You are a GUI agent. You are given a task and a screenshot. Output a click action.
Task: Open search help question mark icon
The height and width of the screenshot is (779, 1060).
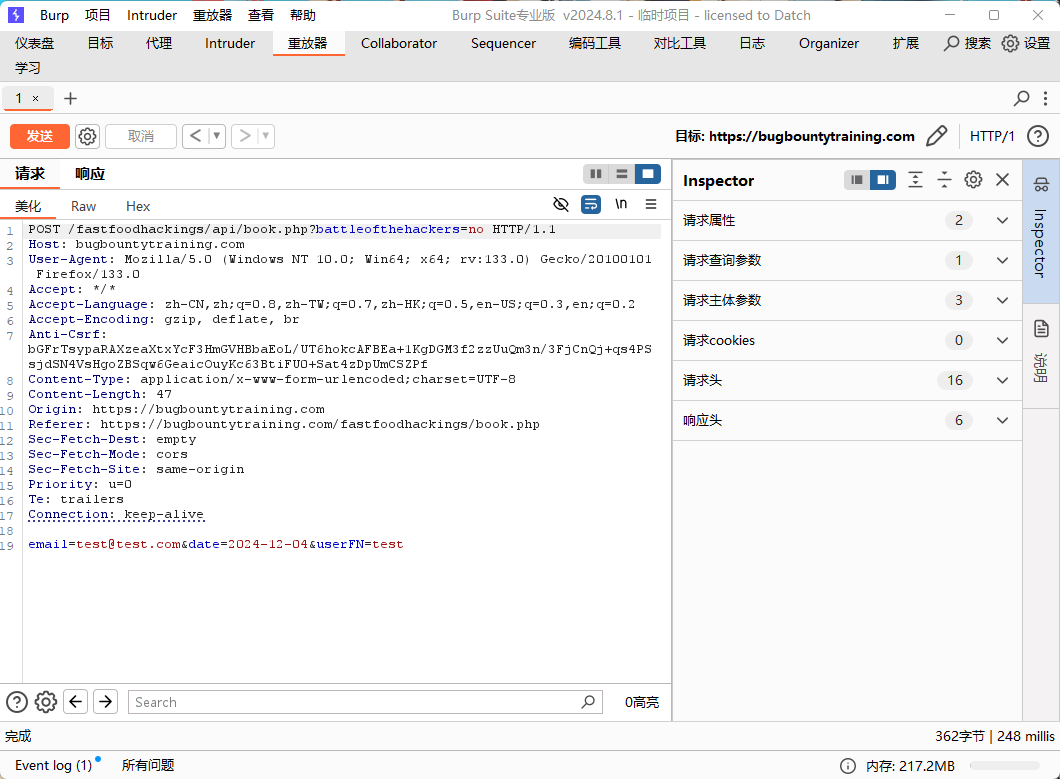click(x=17, y=702)
